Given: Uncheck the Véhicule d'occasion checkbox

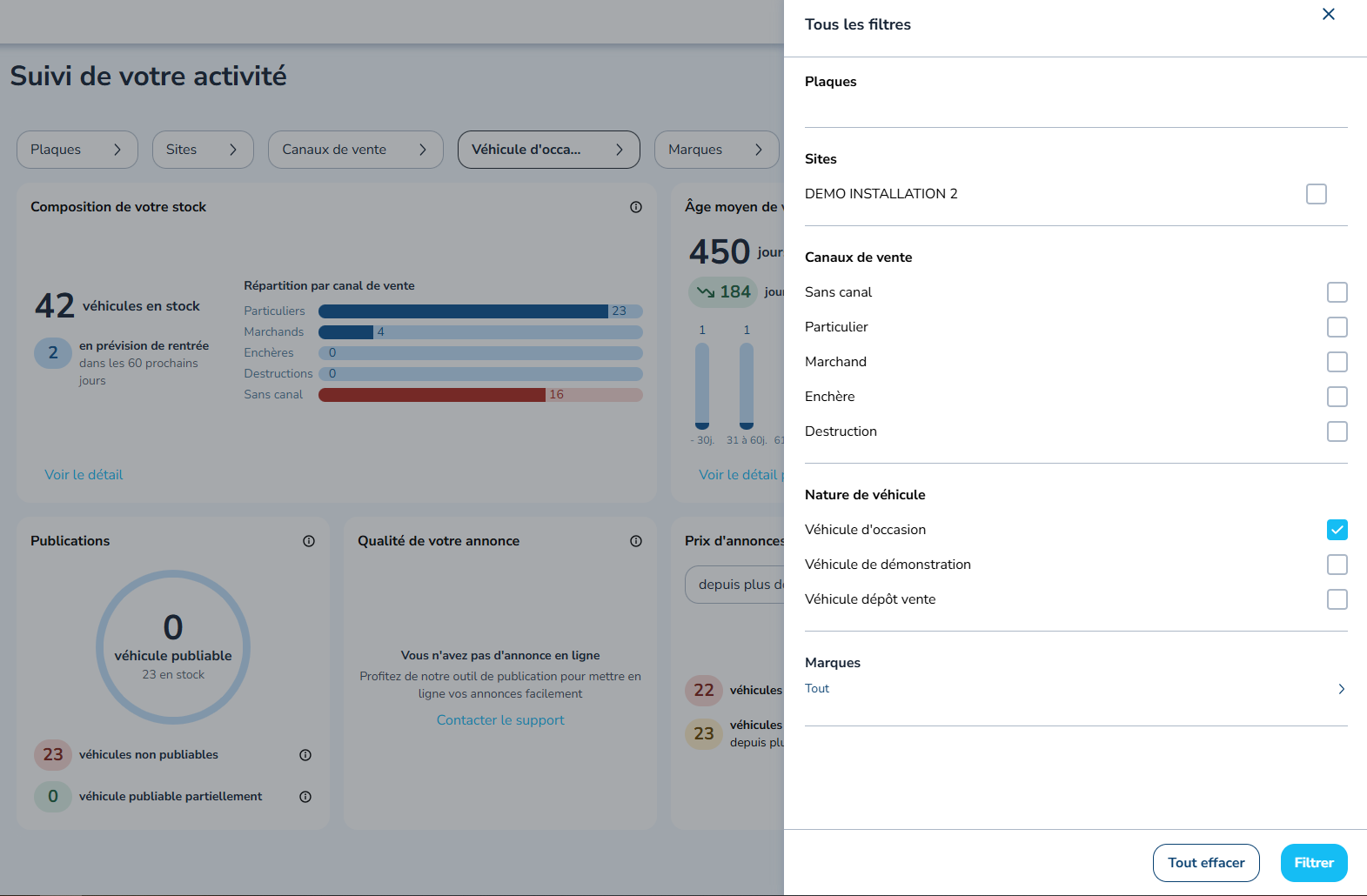Looking at the screenshot, I should pyautogui.click(x=1337, y=530).
